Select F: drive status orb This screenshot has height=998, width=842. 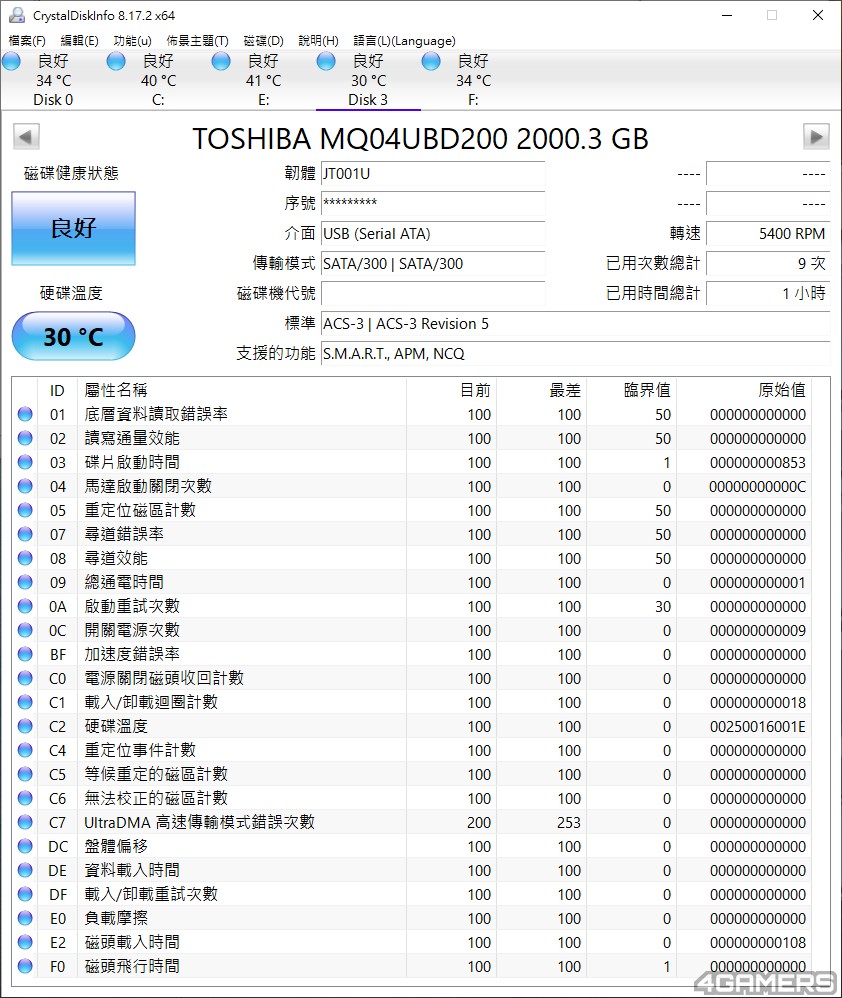coord(432,61)
